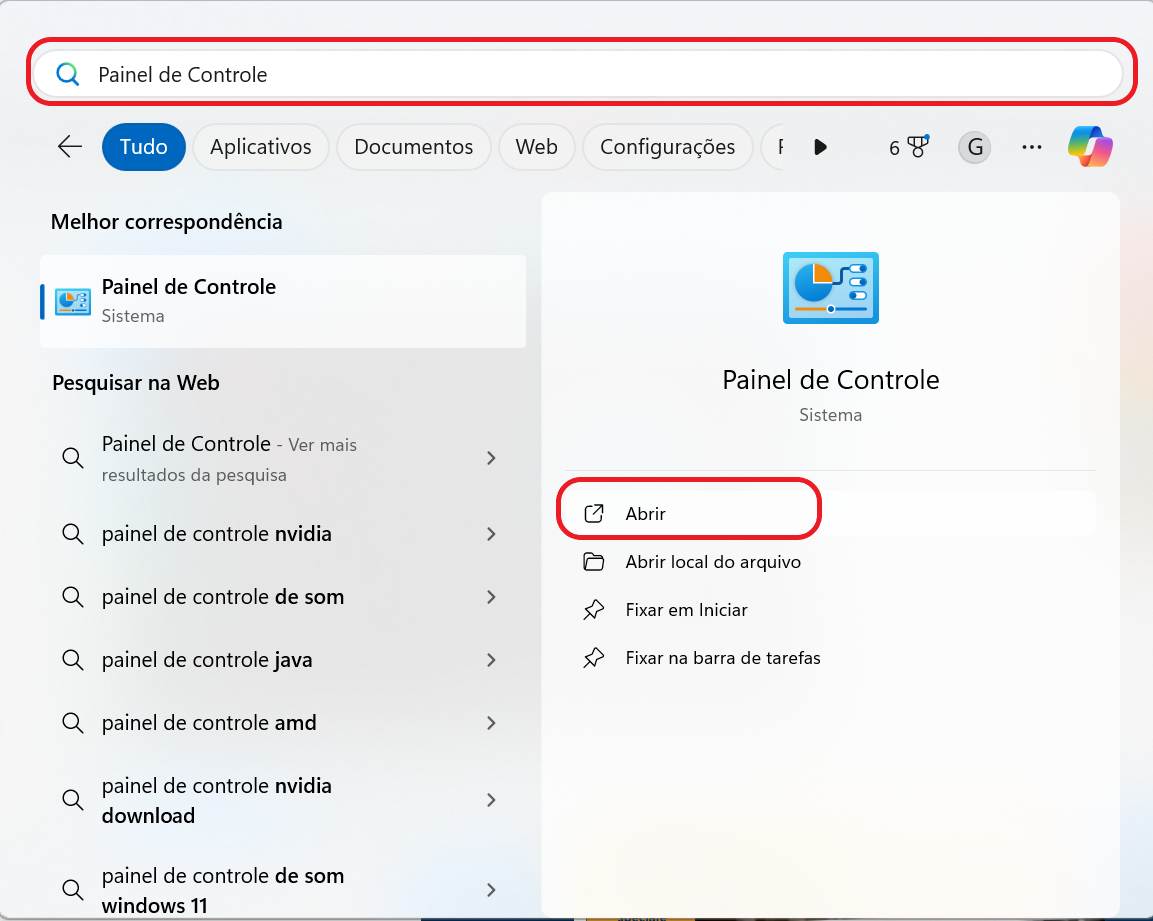The image size is (1153, 921).
Task: Click Fixar em Iniciar
Action: tap(686, 610)
